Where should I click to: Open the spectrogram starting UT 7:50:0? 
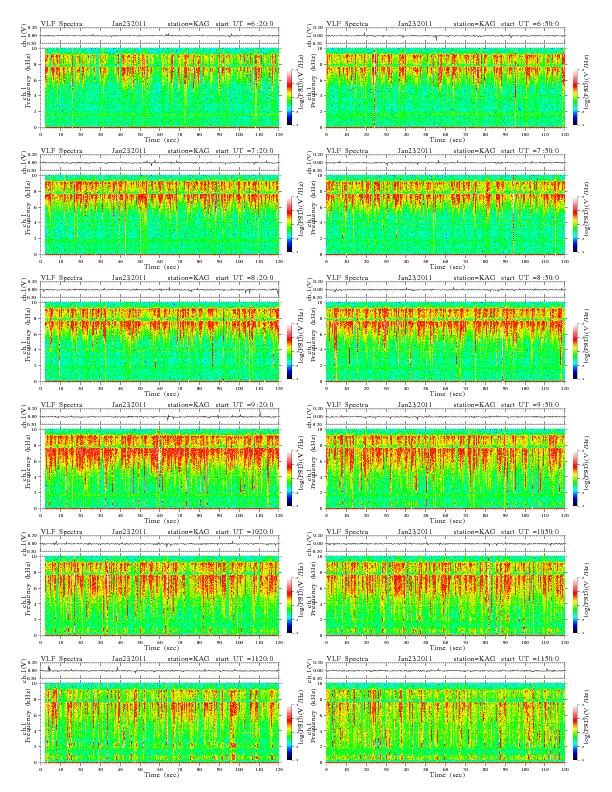(x=445, y=215)
